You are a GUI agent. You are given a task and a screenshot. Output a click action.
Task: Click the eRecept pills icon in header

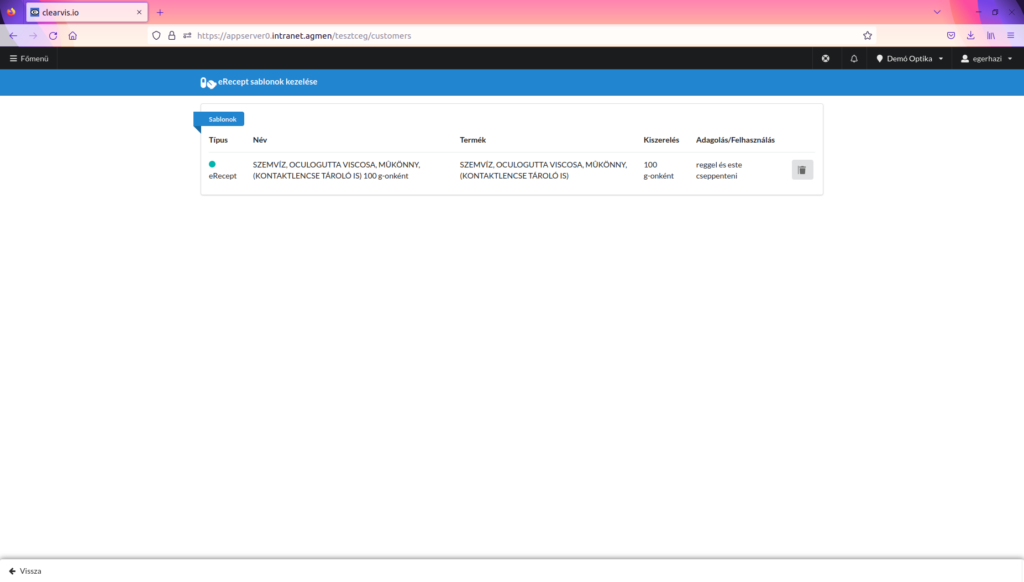pyautogui.click(x=208, y=82)
